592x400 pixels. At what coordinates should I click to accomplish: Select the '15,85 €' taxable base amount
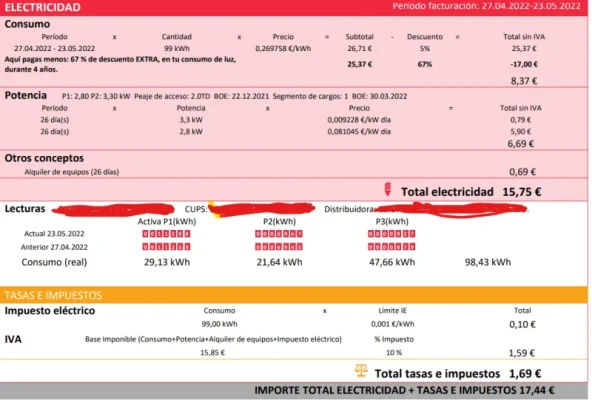(x=213, y=353)
